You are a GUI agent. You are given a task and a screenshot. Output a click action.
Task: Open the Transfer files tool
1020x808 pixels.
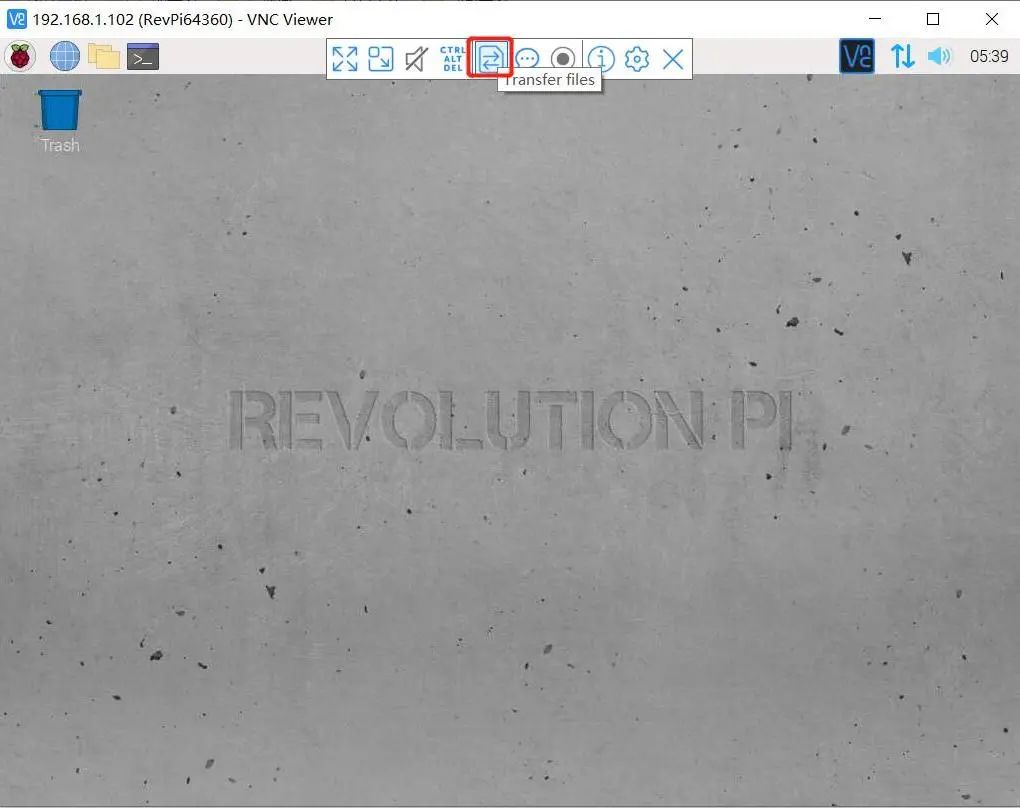click(x=490, y=58)
